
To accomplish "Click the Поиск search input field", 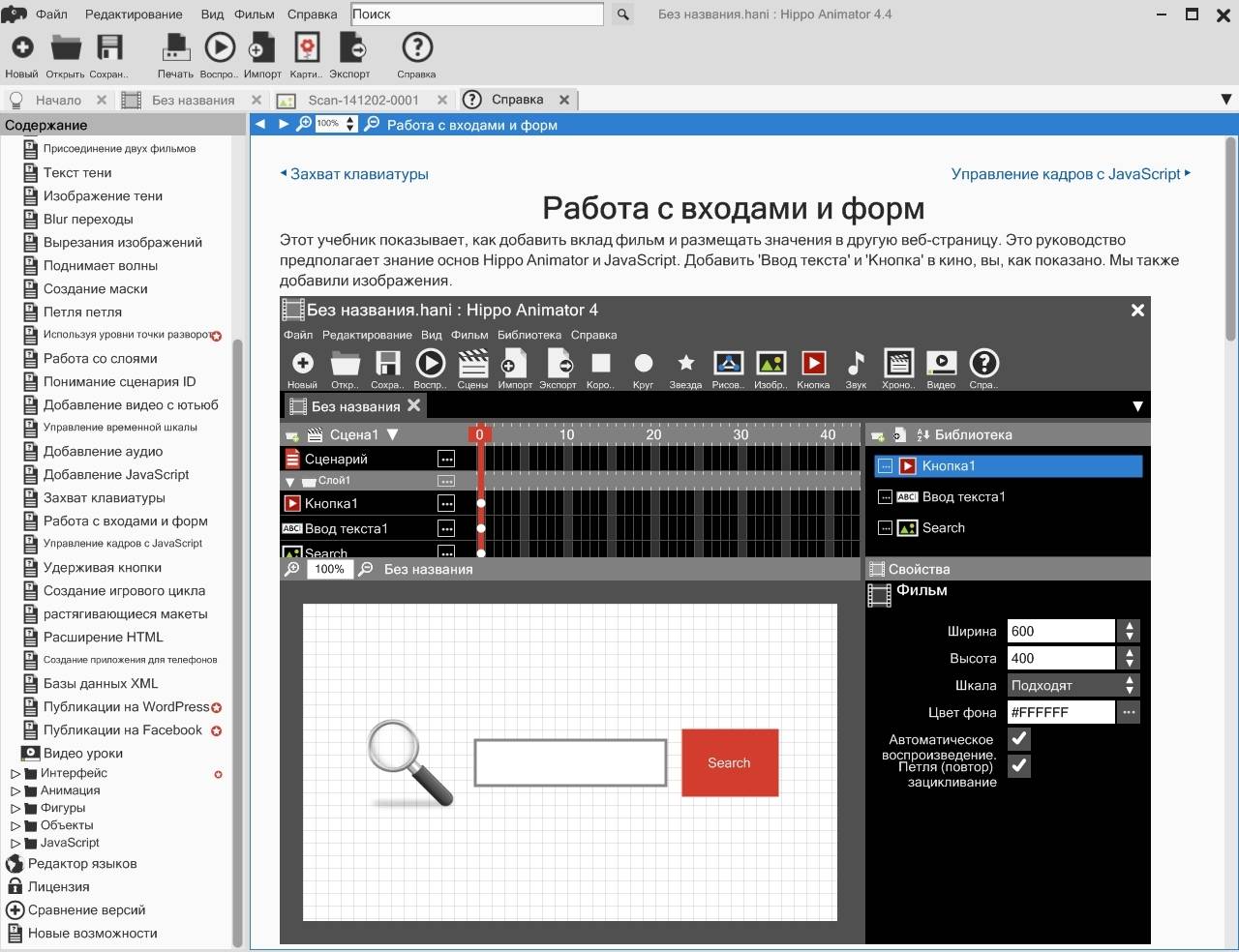I will [x=476, y=15].
